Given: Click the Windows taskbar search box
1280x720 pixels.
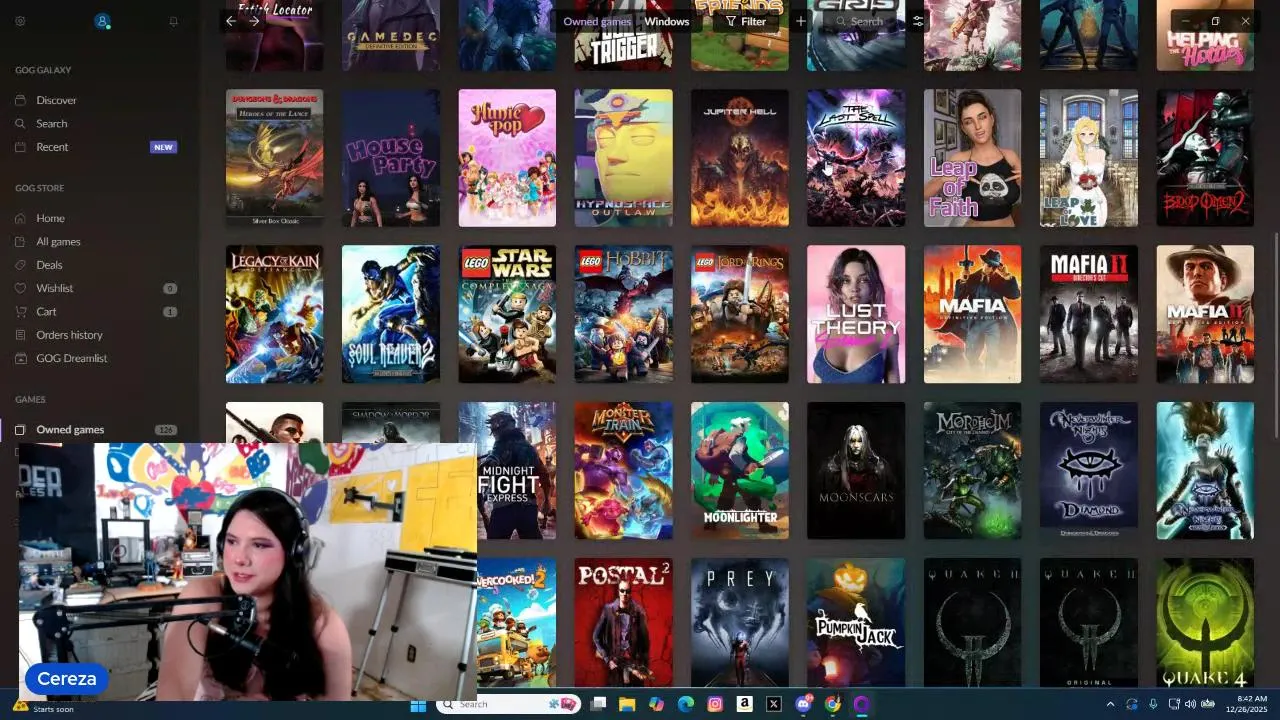Looking at the screenshot, I should click(x=510, y=704).
